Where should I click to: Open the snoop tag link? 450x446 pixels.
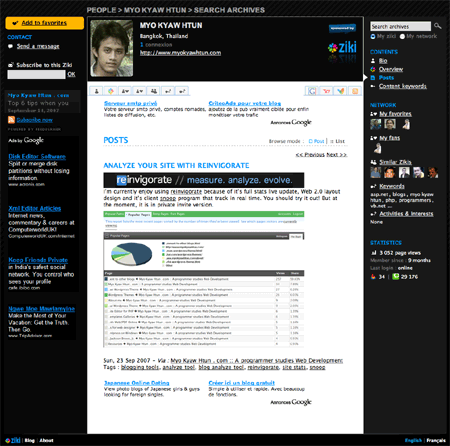click(317, 367)
